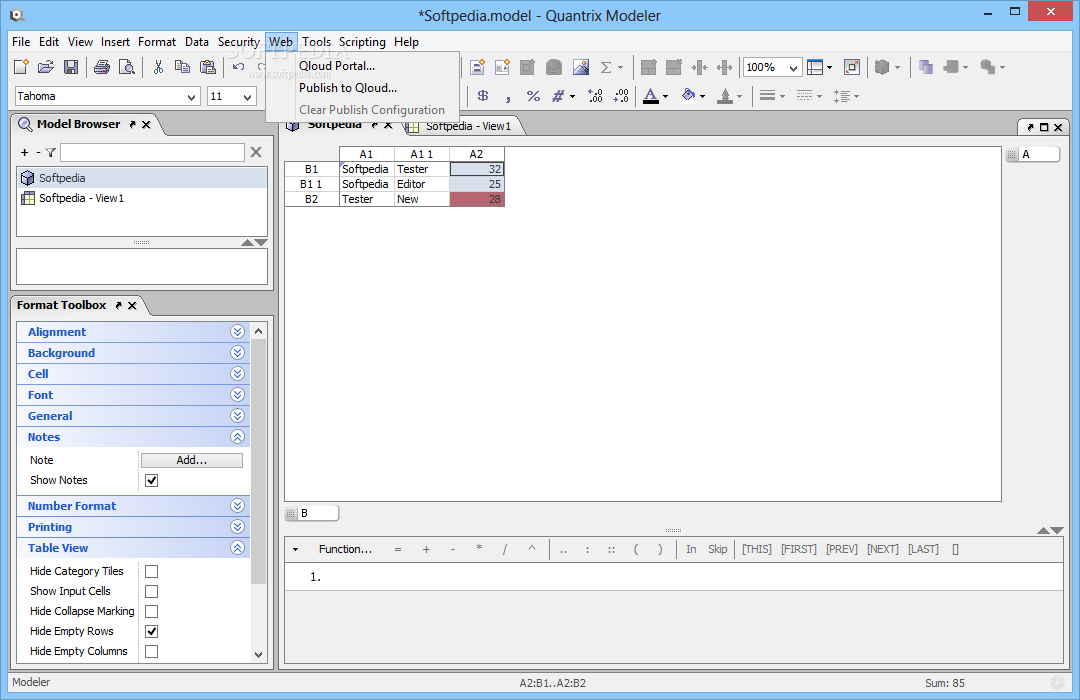
Task: Click the filter funnel icon in Model Browser
Action: point(50,152)
